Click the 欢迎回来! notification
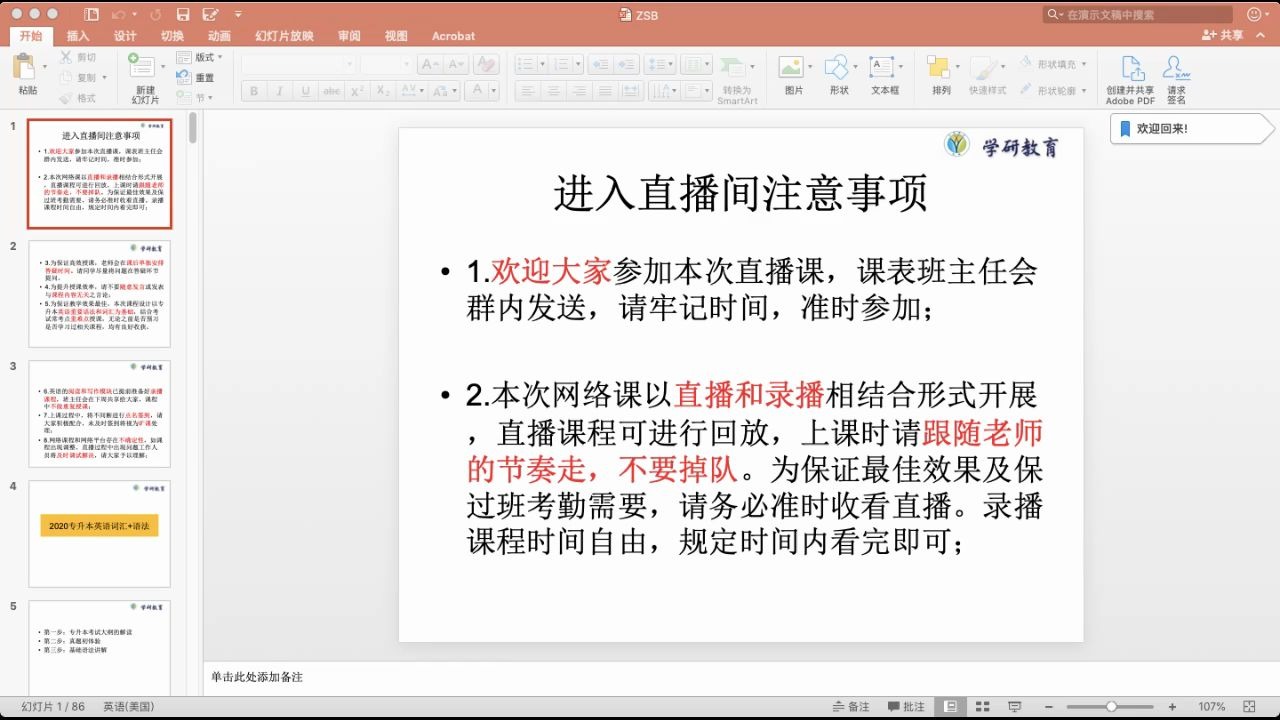 point(1193,129)
